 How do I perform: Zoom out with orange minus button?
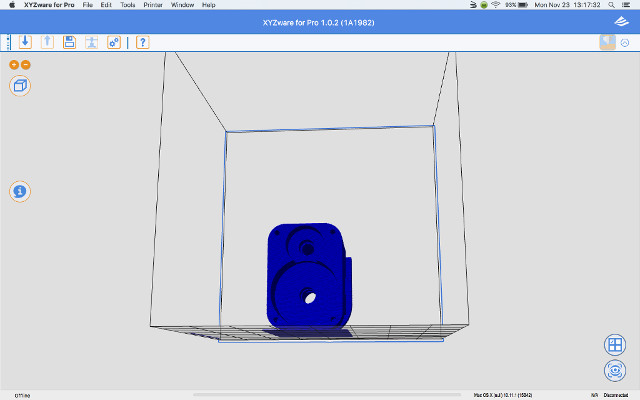25,64
